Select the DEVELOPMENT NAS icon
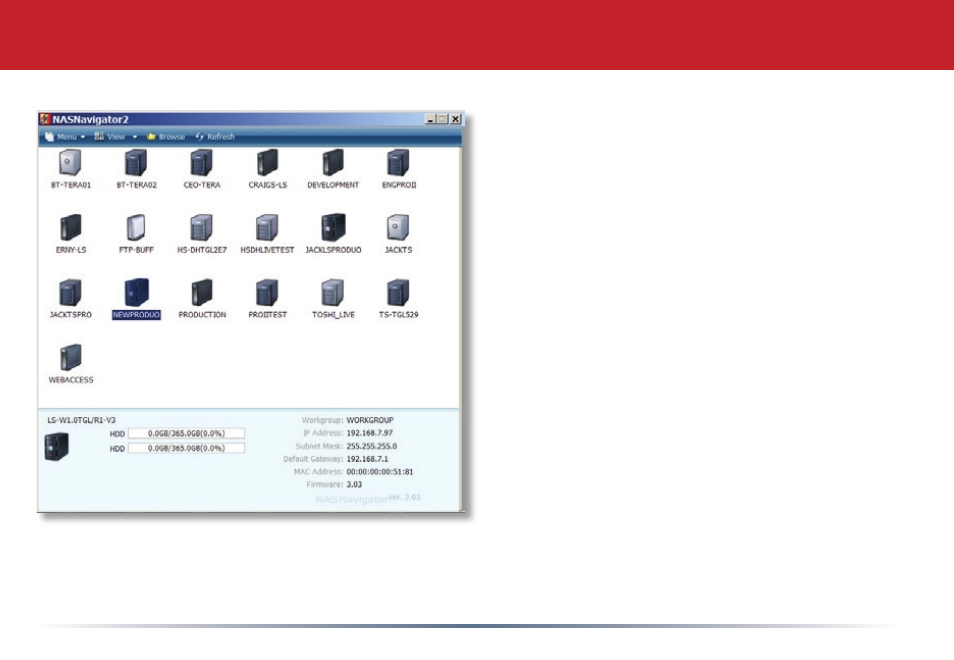954x660 pixels. [x=333, y=162]
